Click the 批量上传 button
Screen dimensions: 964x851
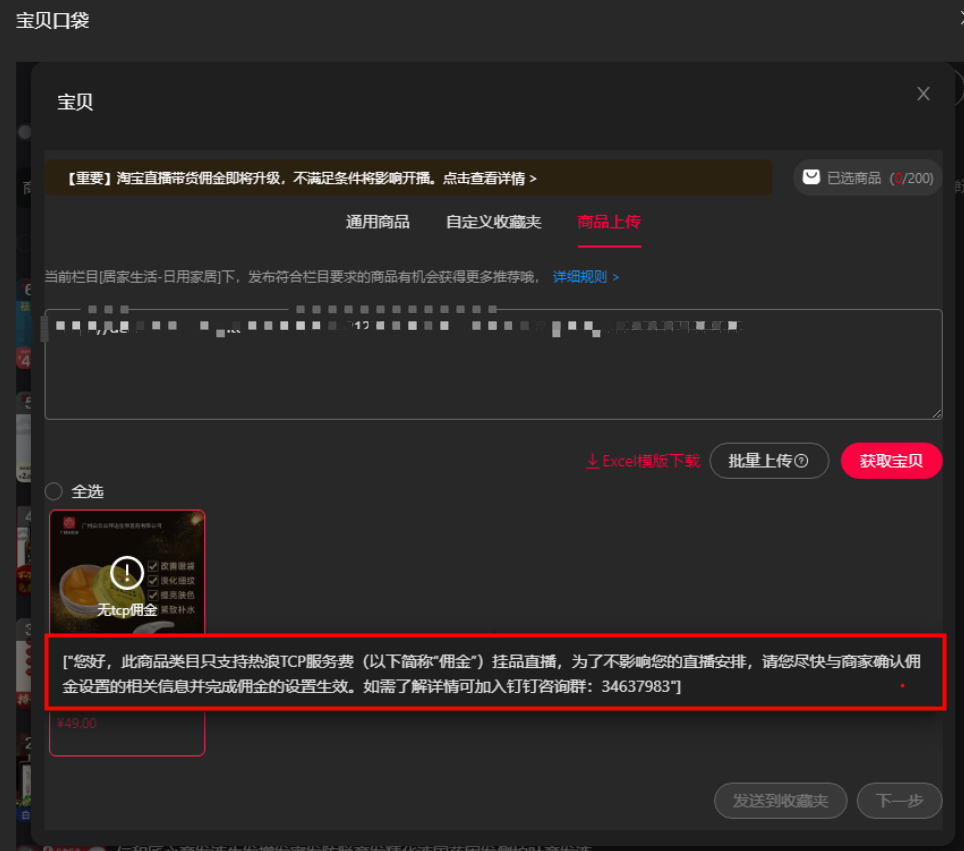click(x=768, y=461)
